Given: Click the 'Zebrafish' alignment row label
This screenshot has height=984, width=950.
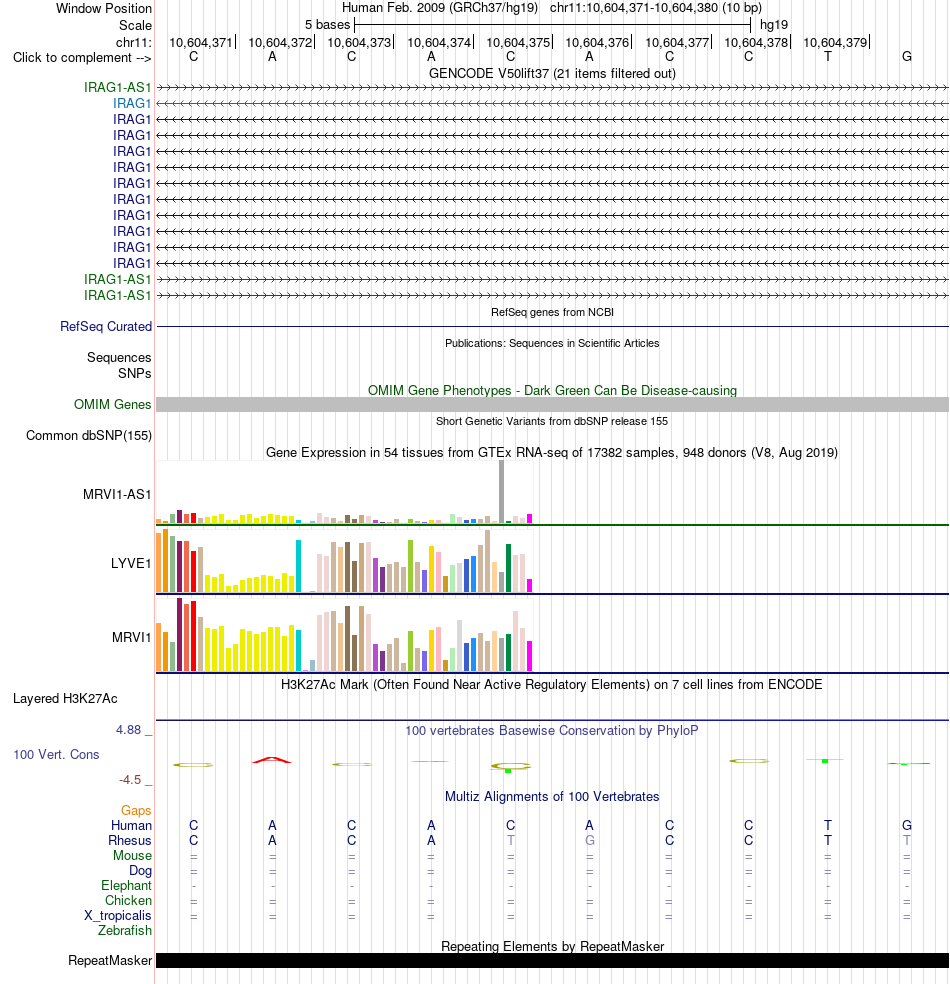Looking at the screenshot, I should coord(125,930).
